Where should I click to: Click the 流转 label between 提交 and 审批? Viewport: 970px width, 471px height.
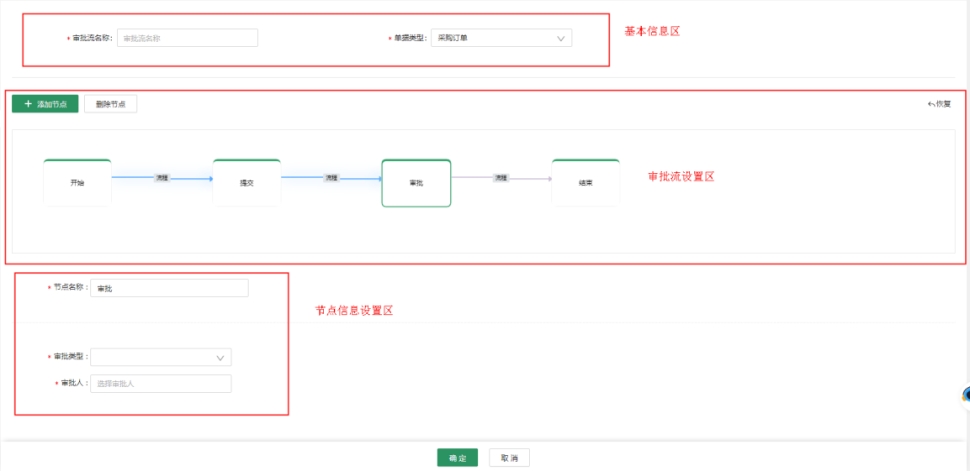(331, 178)
